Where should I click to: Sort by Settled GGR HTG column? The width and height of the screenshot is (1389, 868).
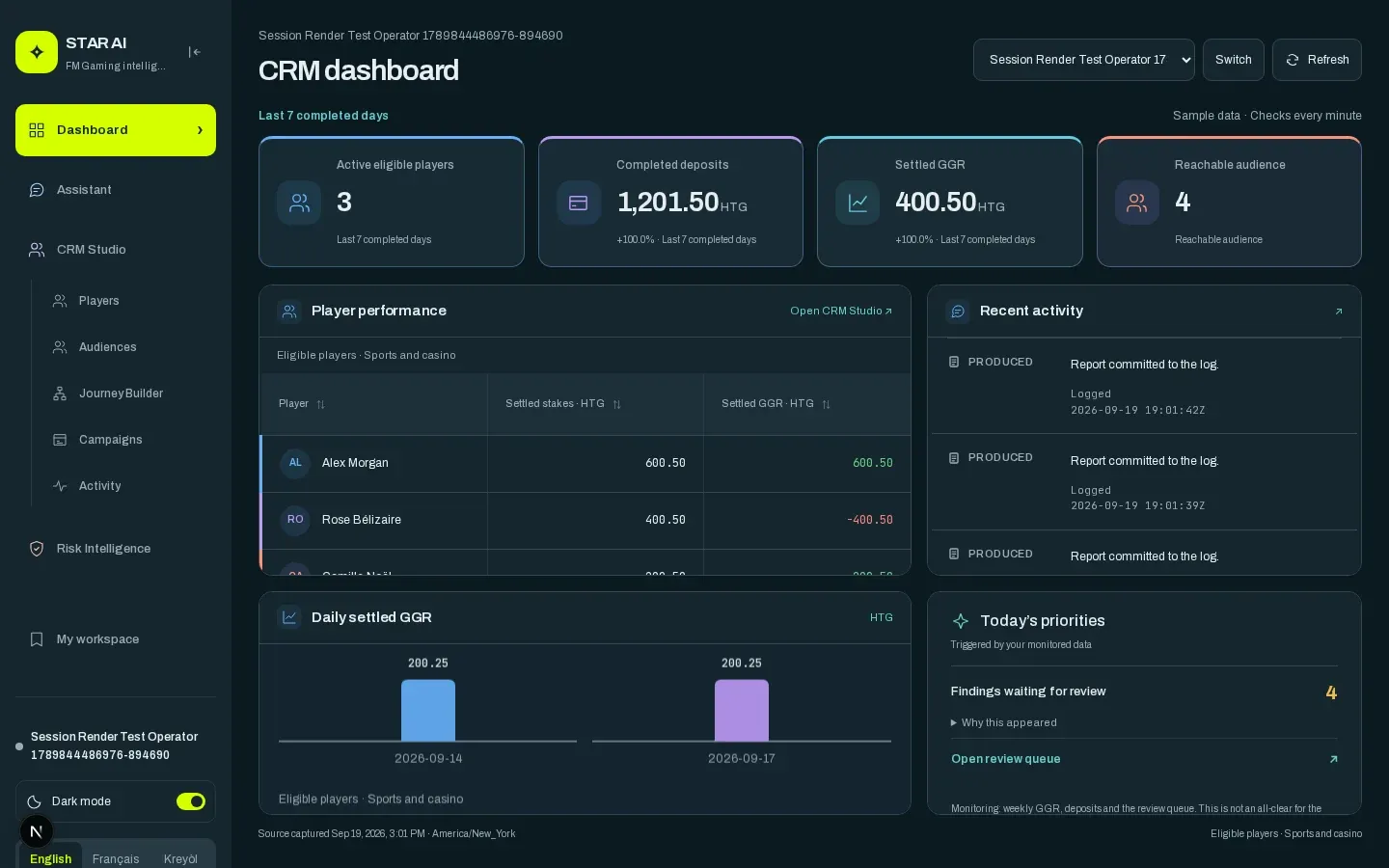[776, 404]
